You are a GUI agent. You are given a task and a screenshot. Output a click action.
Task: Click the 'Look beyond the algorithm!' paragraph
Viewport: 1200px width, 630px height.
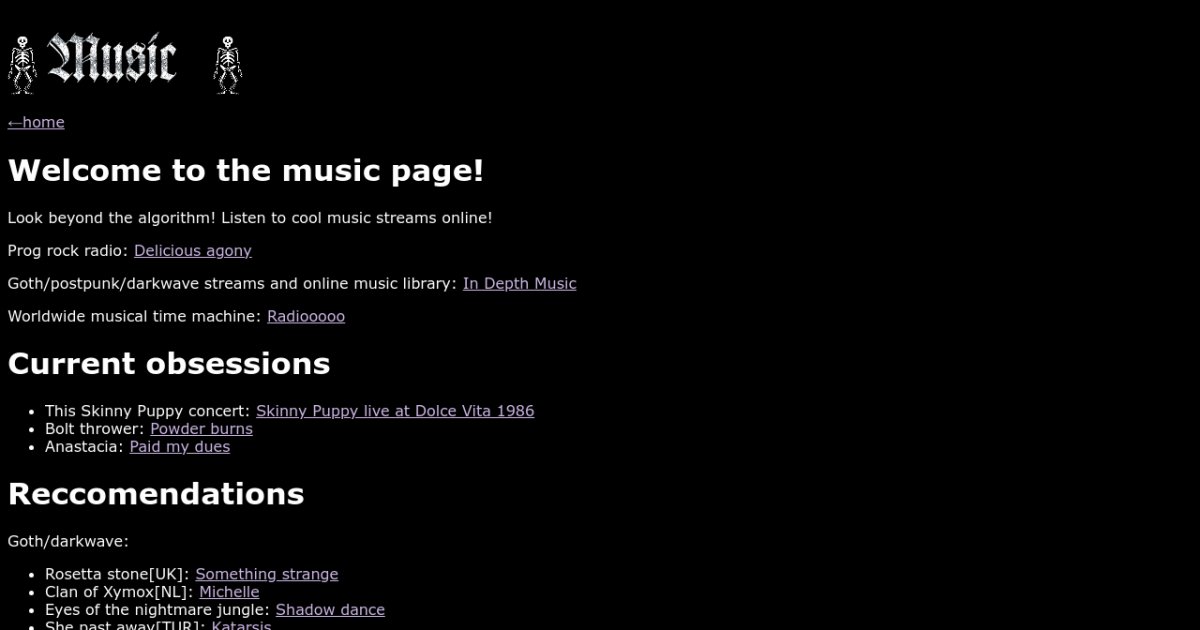click(x=250, y=218)
